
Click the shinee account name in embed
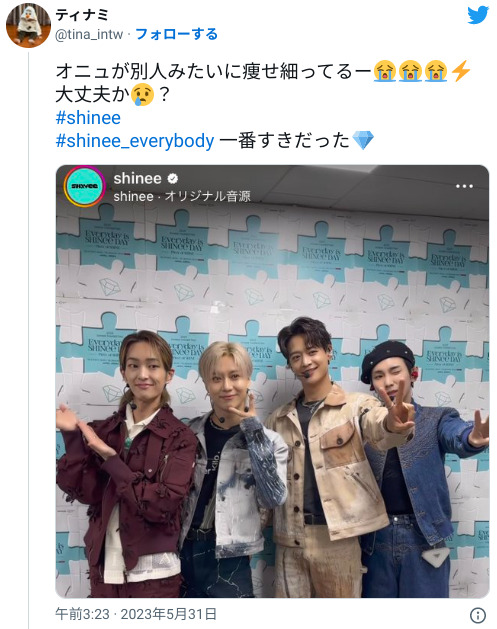coord(138,178)
